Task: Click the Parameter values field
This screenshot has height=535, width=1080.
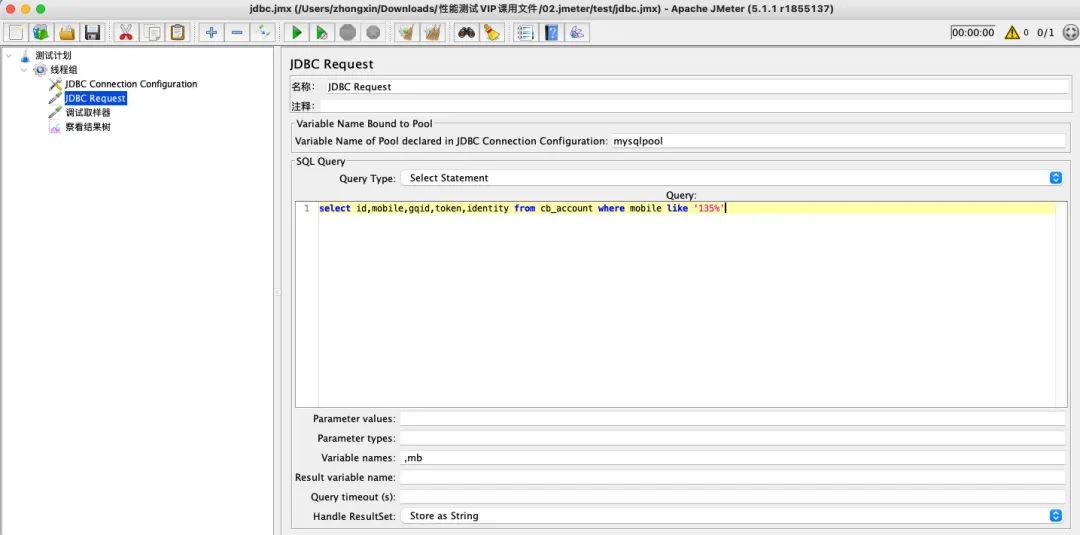Action: 732,419
